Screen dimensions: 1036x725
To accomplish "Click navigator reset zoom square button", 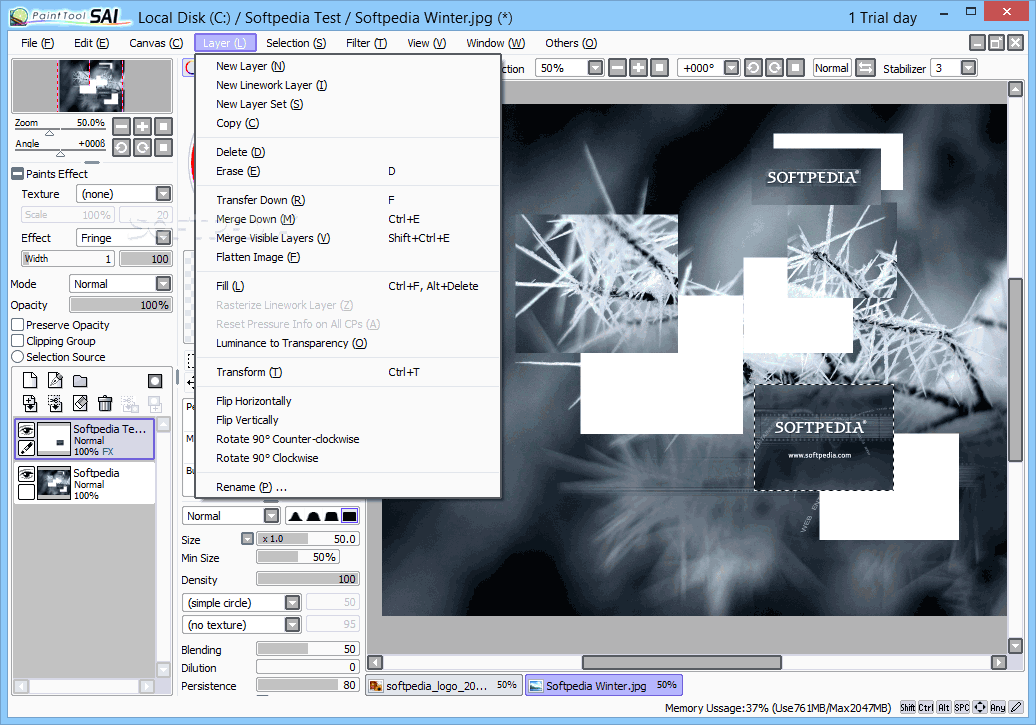I will (164, 126).
